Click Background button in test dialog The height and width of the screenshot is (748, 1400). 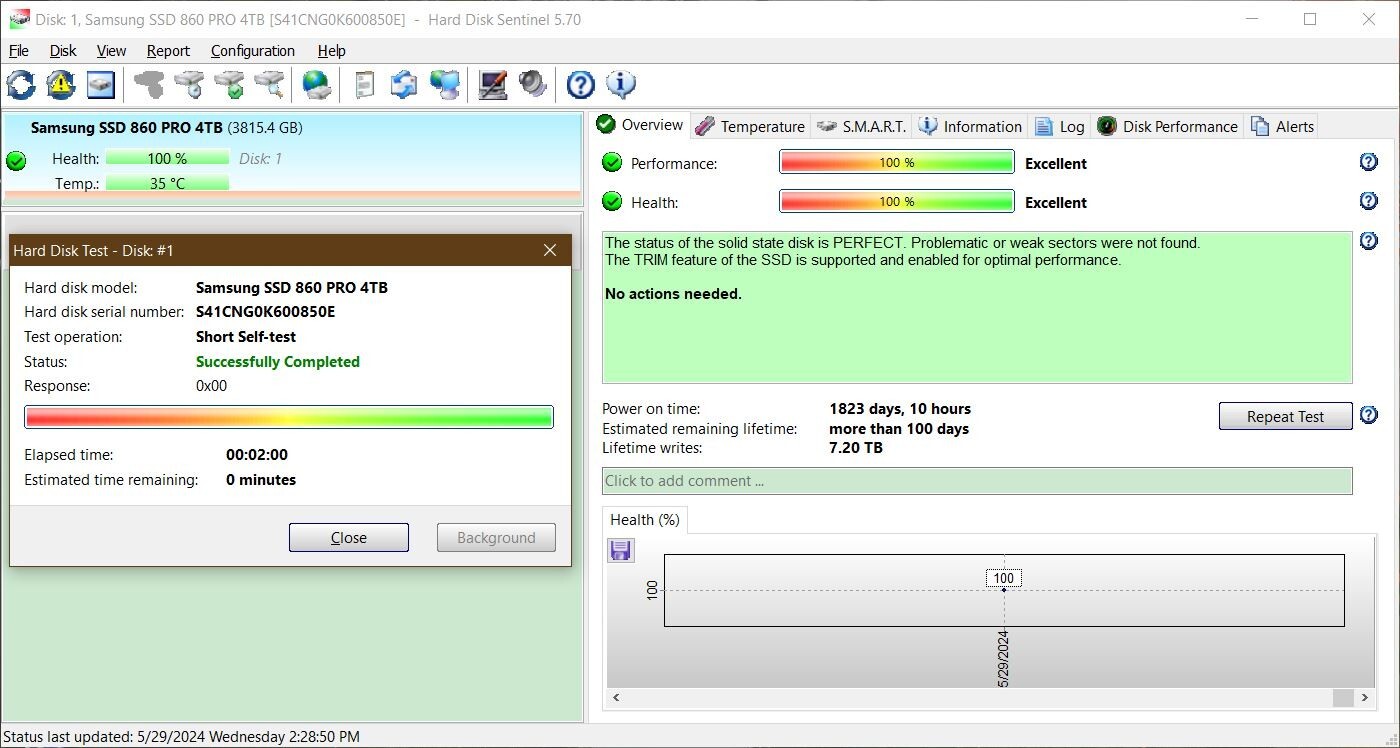pos(496,537)
